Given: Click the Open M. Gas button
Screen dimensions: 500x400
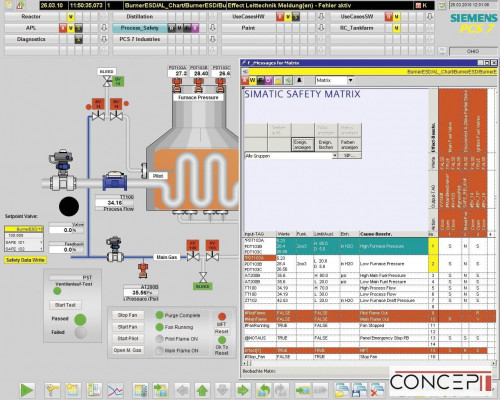Looking at the screenshot, I should tap(128, 350).
